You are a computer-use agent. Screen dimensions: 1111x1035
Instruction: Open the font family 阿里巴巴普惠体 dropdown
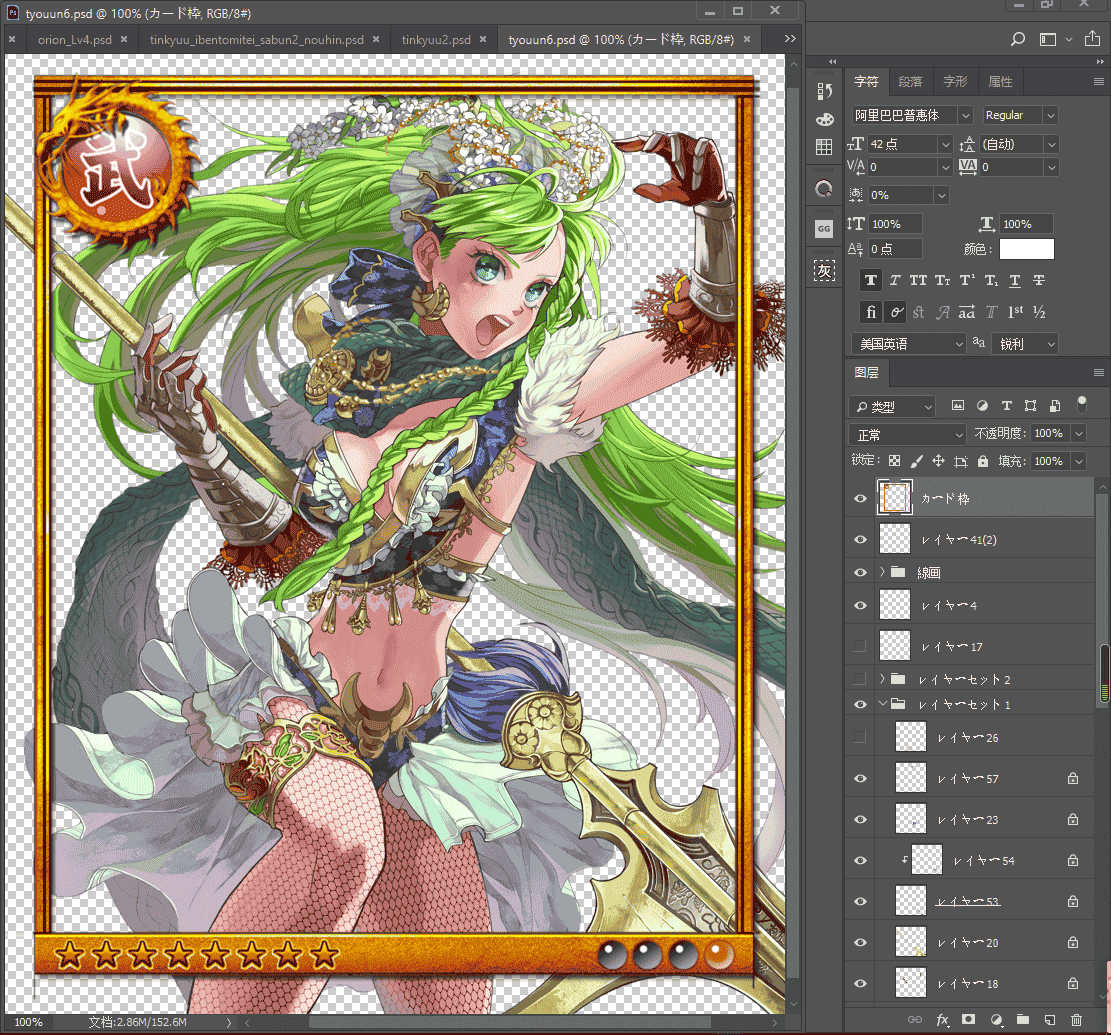pos(912,115)
